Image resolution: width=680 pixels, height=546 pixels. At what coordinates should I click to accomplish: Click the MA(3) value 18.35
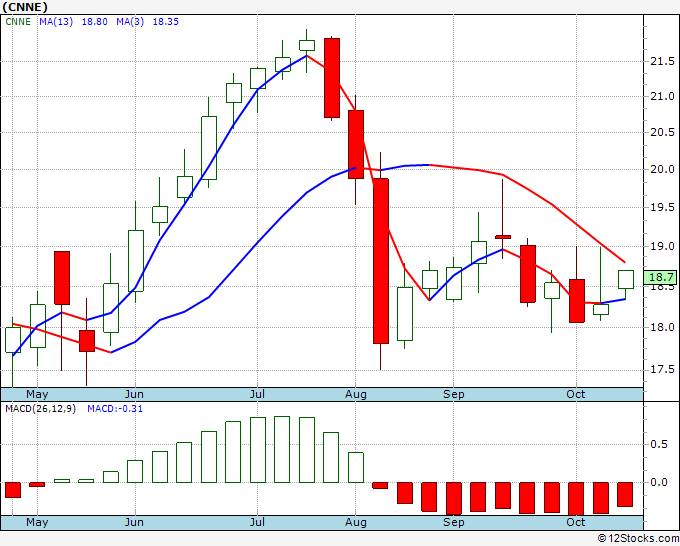(166, 22)
